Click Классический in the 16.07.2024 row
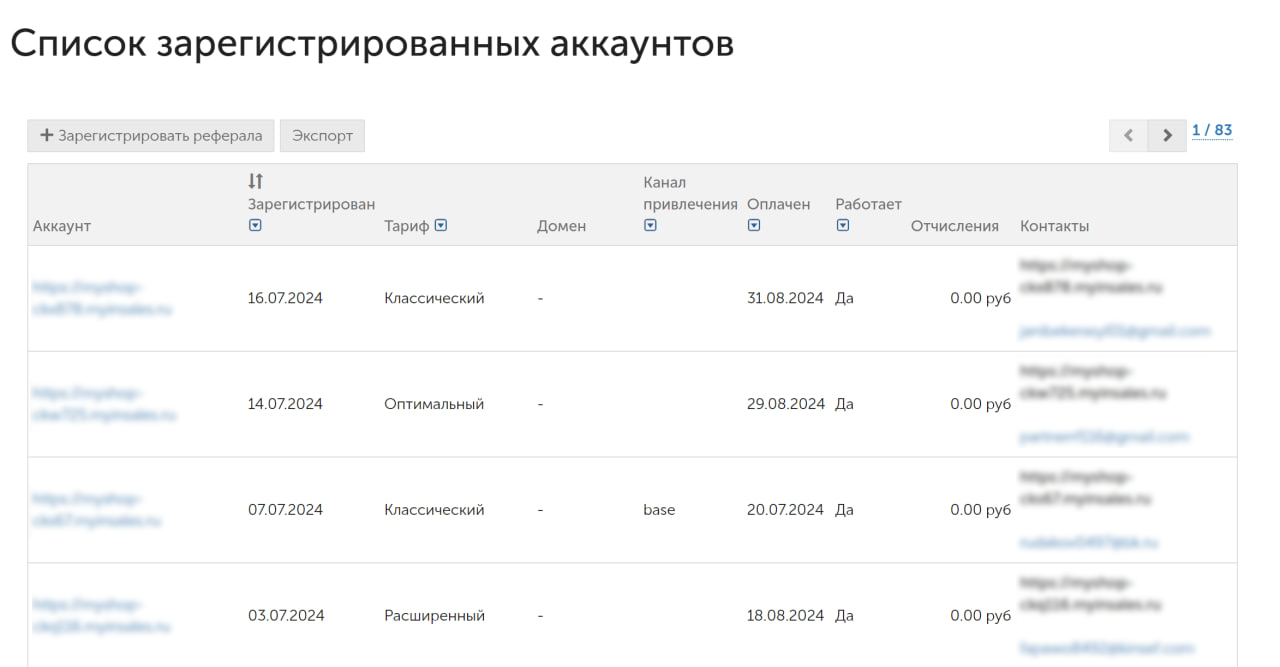This screenshot has height=667, width=1280. (x=434, y=298)
